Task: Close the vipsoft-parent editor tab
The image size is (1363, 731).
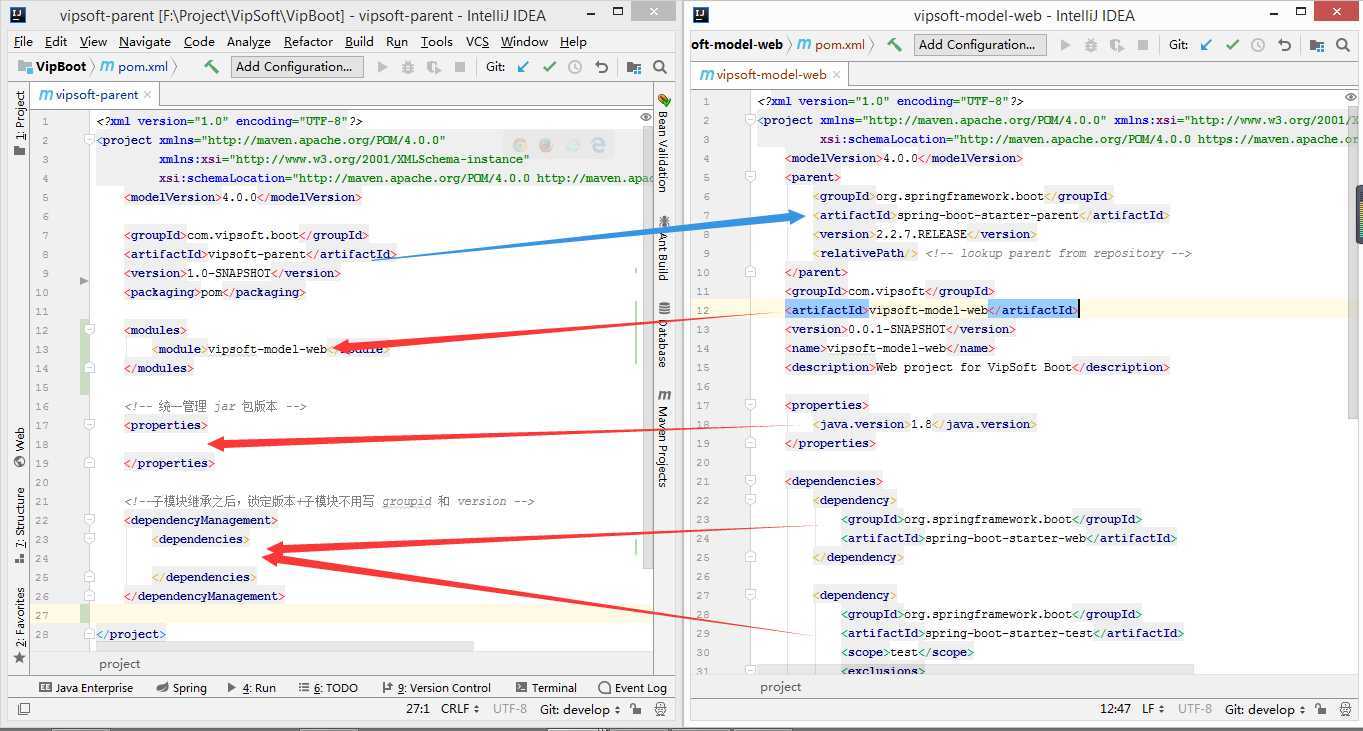Action: point(148,95)
